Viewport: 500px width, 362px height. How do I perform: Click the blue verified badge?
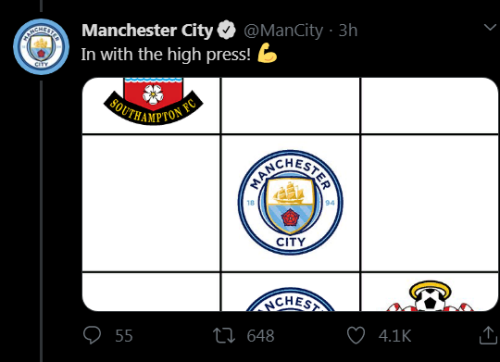[x=227, y=30]
